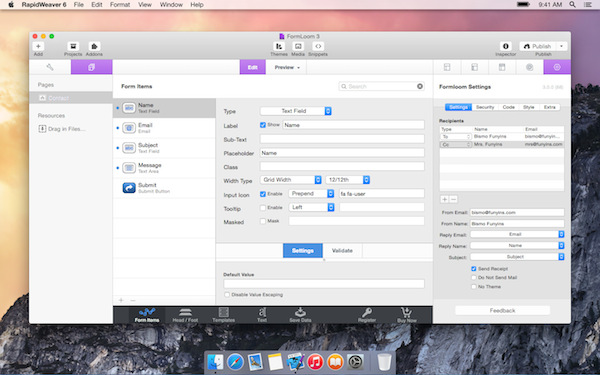Open the Inspector info icon
600x375 pixels.
pyautogui.click(x=505, y=46)
